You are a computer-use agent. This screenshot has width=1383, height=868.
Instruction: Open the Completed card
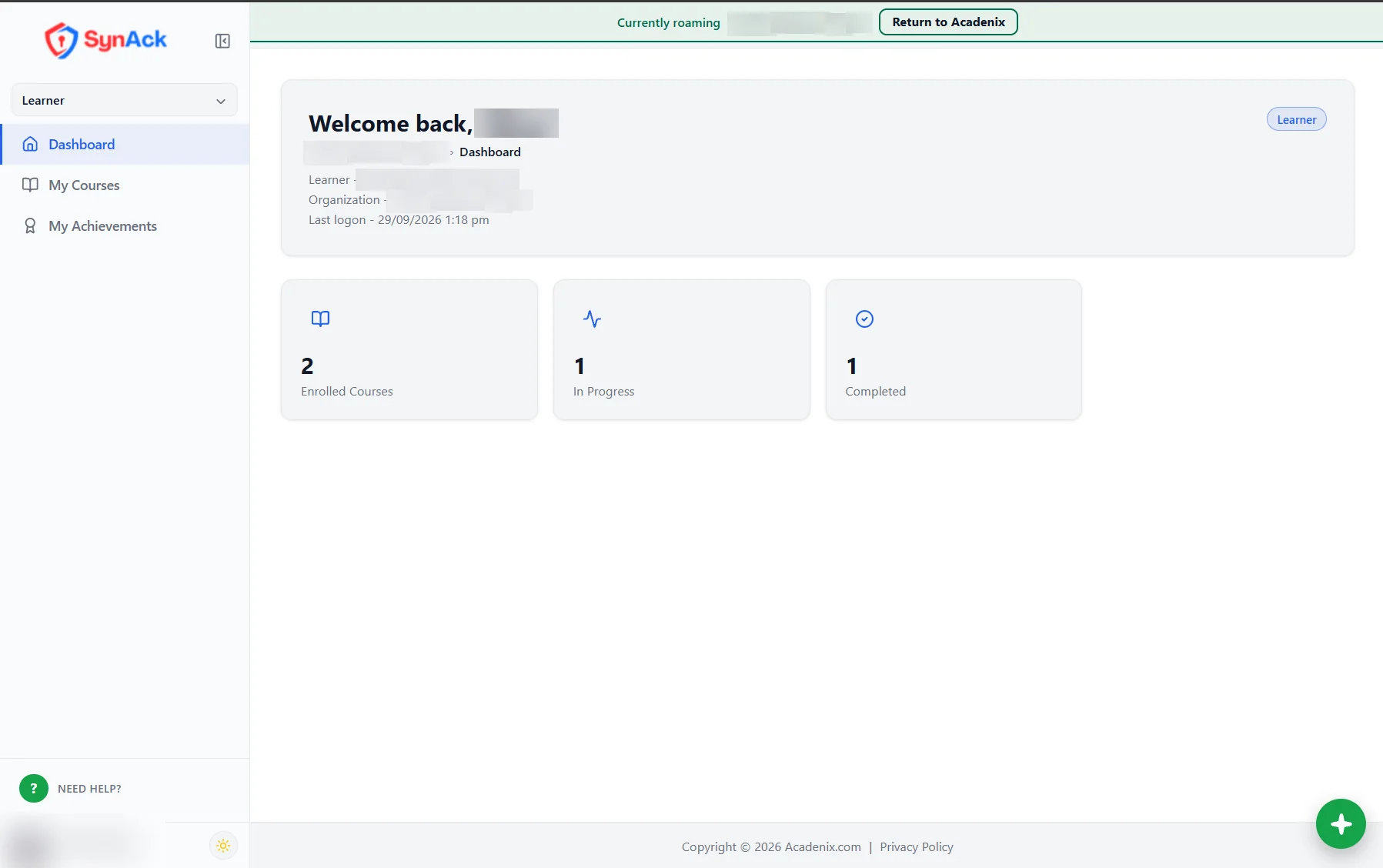click(954, 349)
